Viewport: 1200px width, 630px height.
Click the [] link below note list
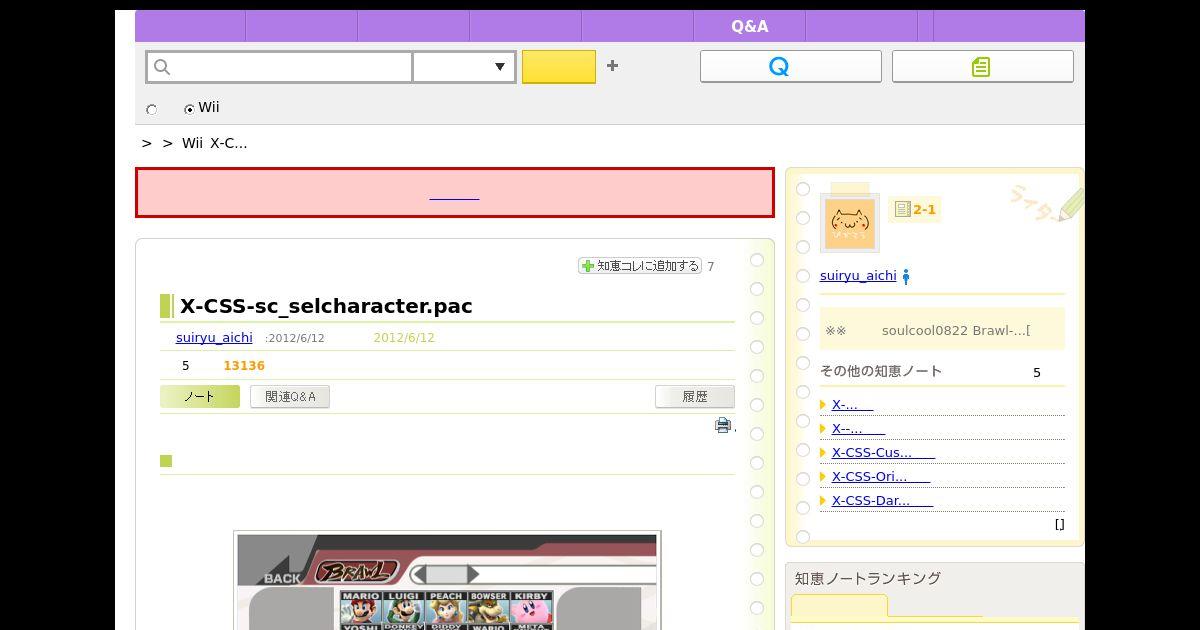coord(1059,524)
